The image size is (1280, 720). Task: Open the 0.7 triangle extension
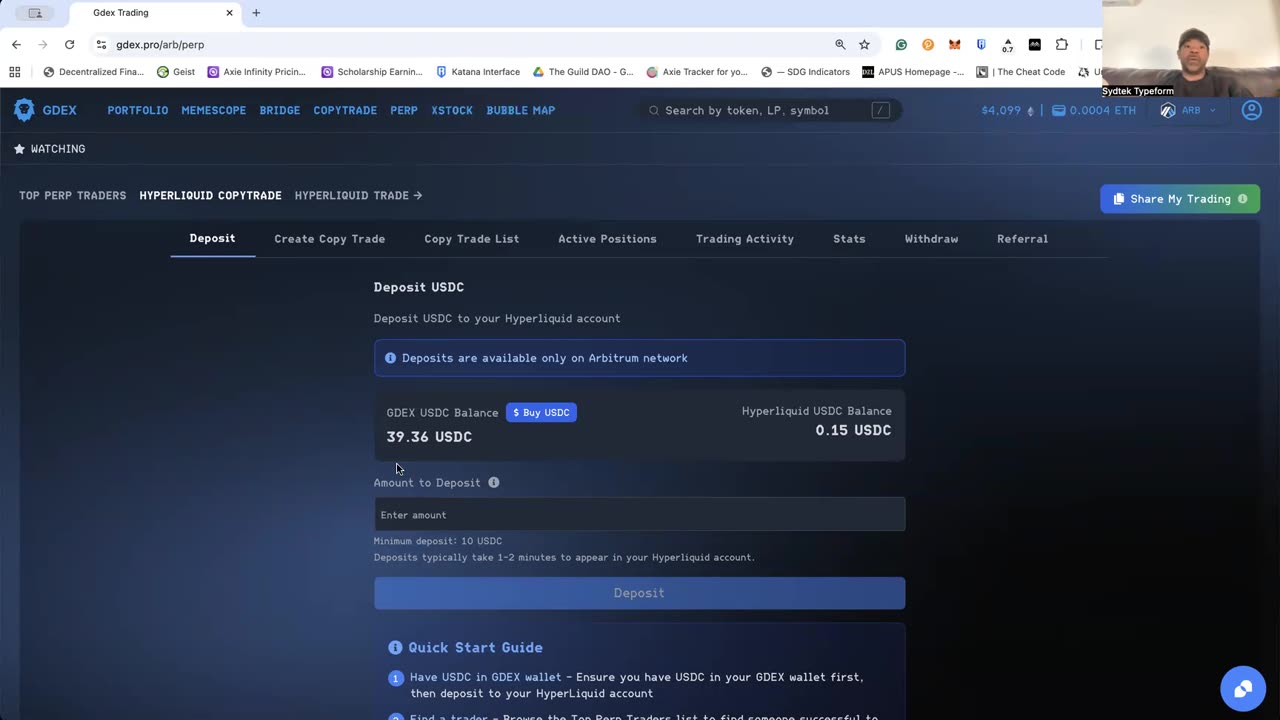(1008, 45)
